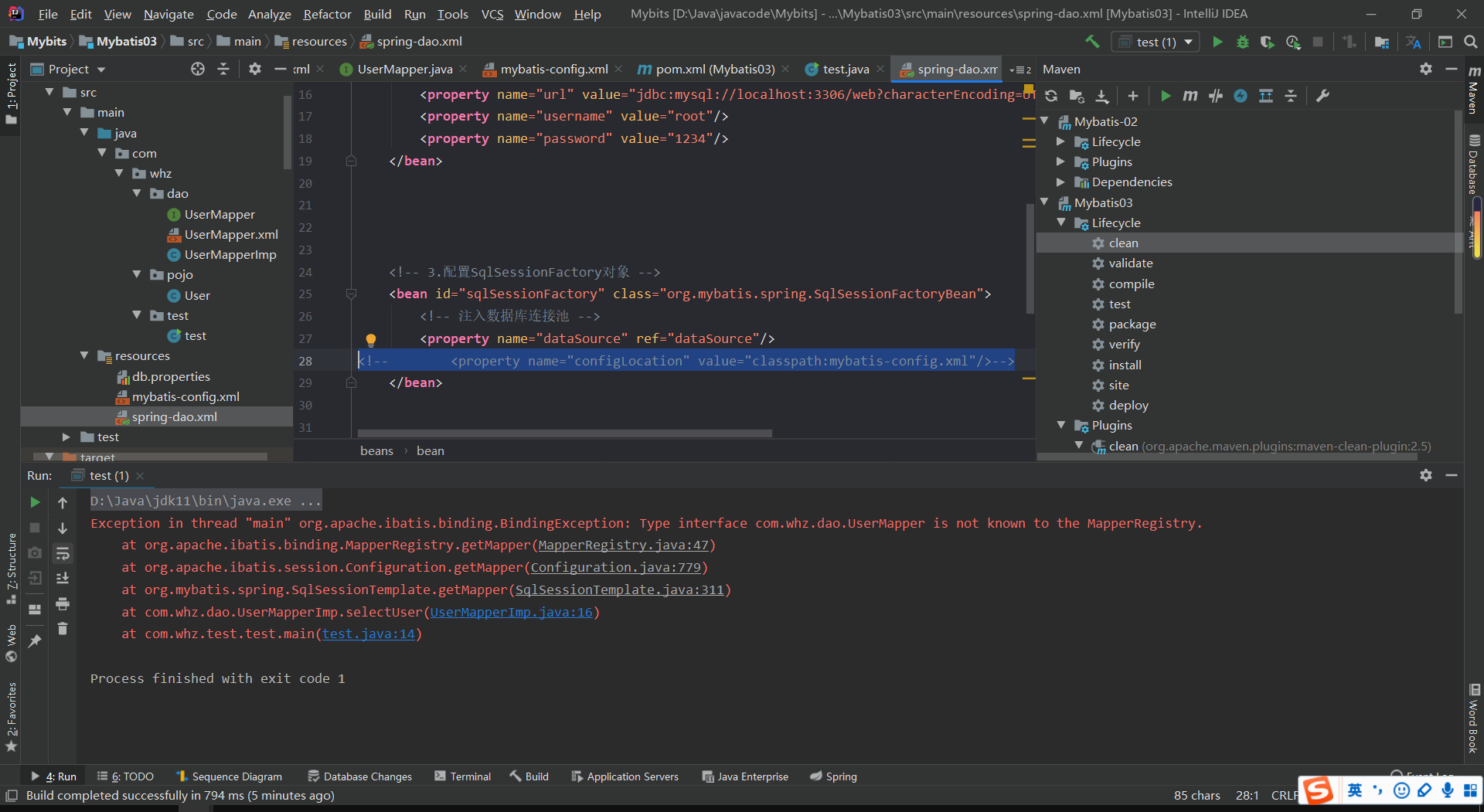The height and width of the screenshot is (812, 1484).
Task: Toggle Maven offline mode
Action: click(1216, 96)
